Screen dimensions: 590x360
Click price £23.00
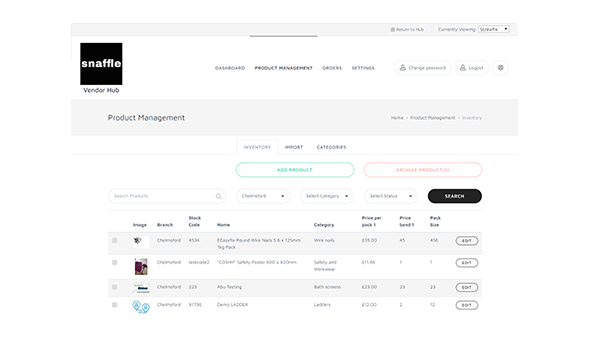[369, 287]
